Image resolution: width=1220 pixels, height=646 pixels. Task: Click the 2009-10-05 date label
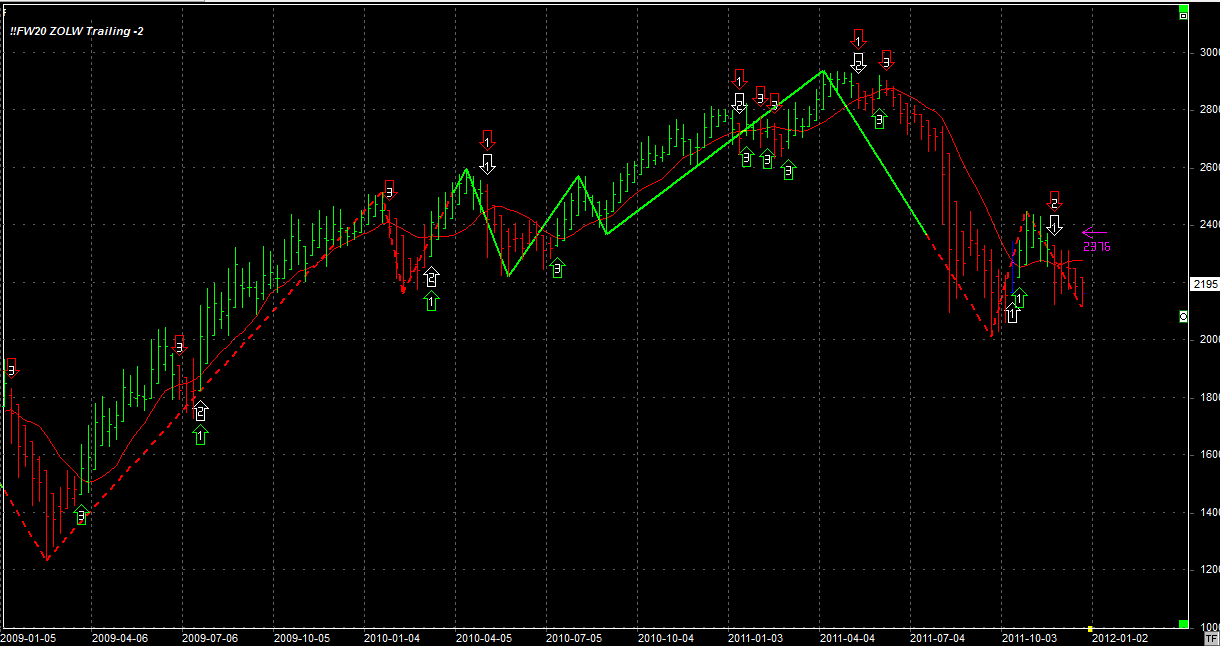[301, 637]
